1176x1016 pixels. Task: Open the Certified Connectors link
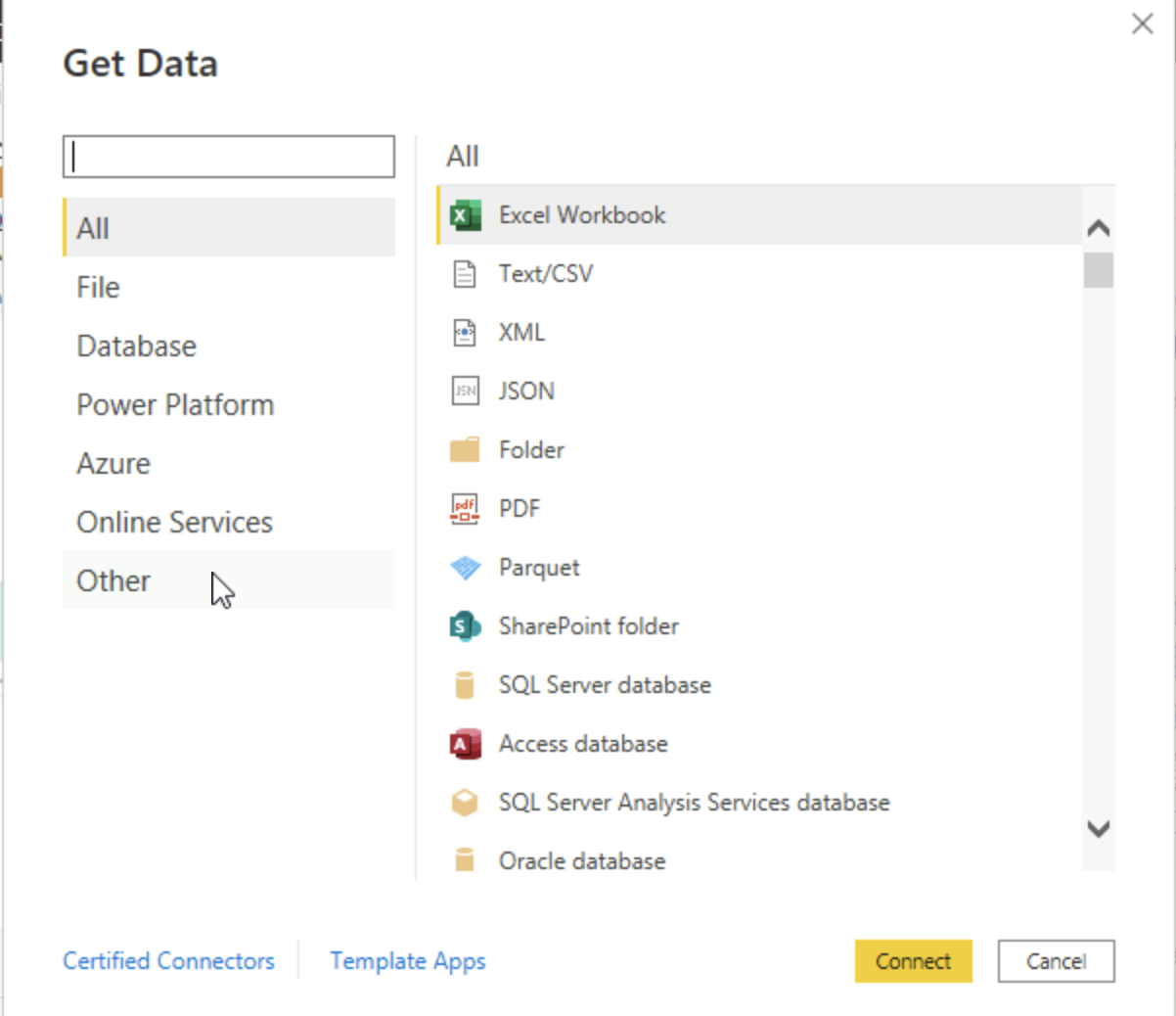point(168,961)
